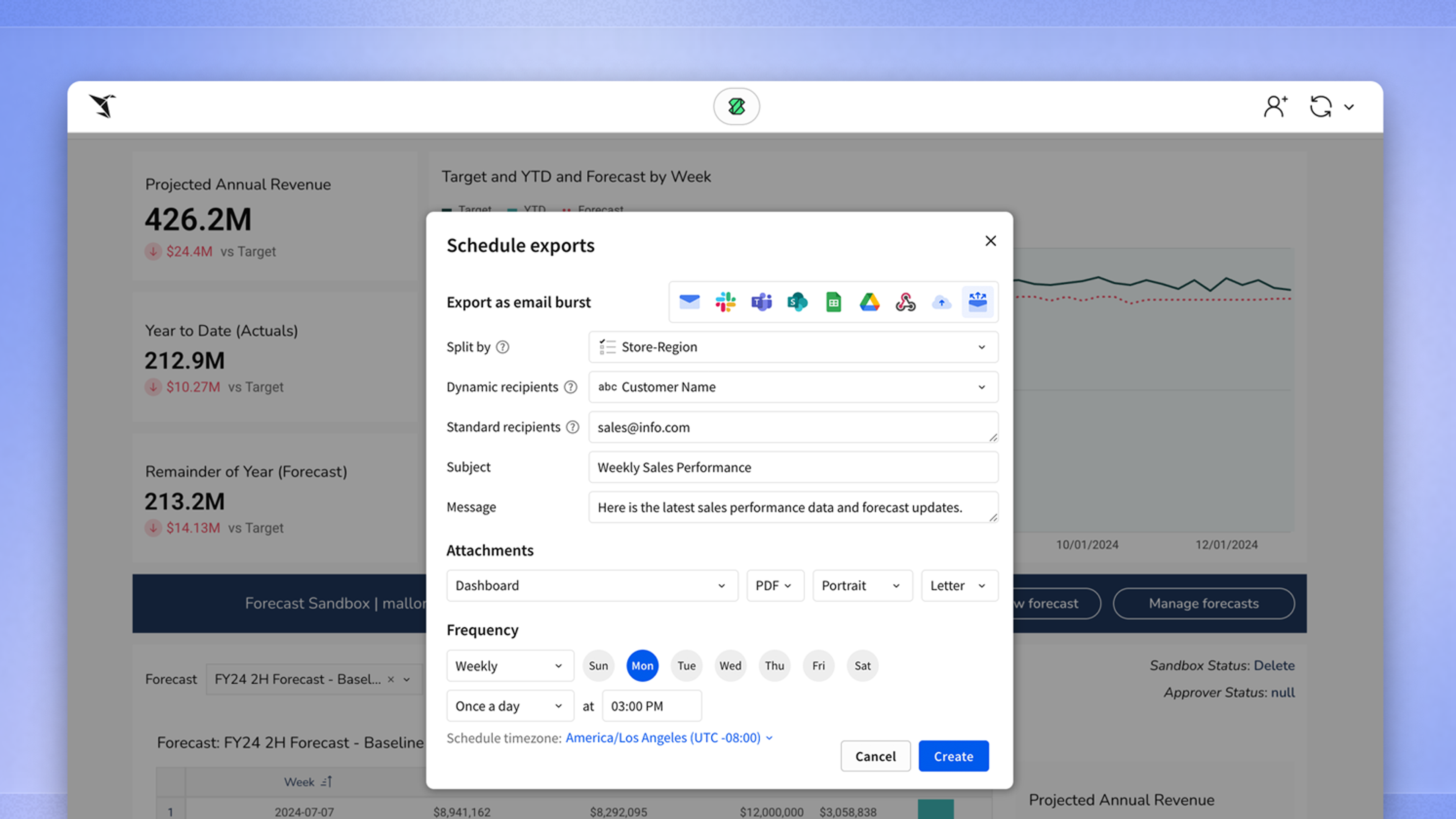Viewport: 1456px width, 819px height.
Task: Toggle Sat day selection
Action: tap(863, 666)
